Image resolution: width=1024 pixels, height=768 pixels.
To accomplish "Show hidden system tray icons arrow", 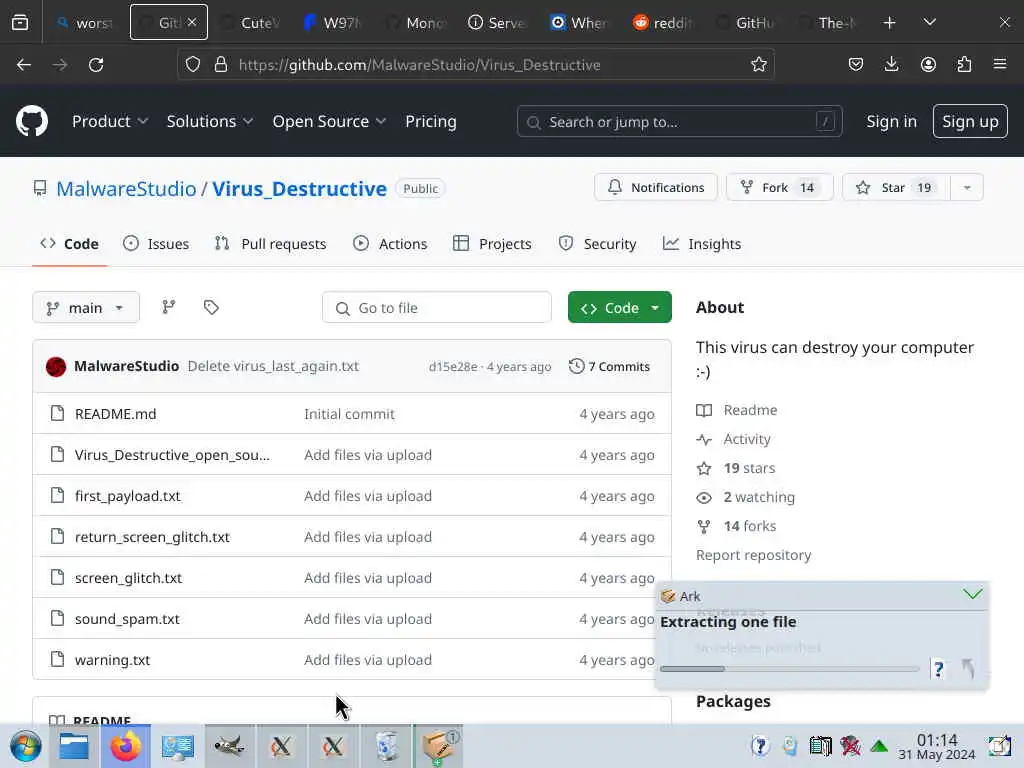I will pos(879,746).
